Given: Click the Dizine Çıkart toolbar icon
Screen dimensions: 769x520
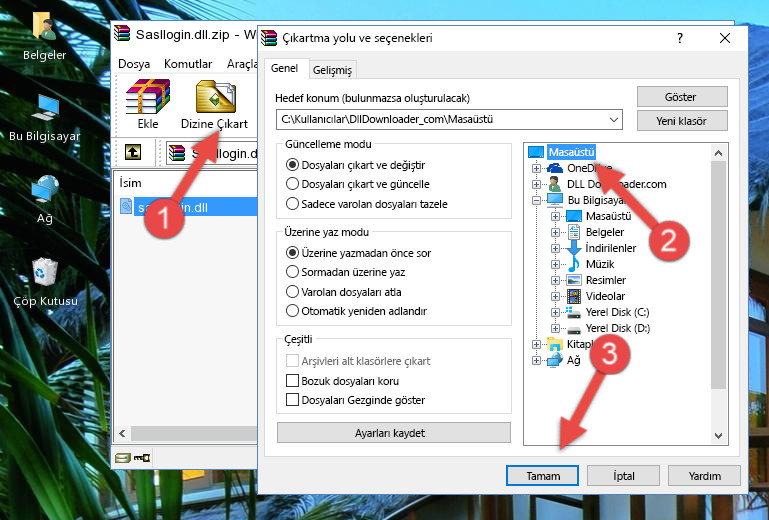Looking at the screenshot, I should (214, 105).
